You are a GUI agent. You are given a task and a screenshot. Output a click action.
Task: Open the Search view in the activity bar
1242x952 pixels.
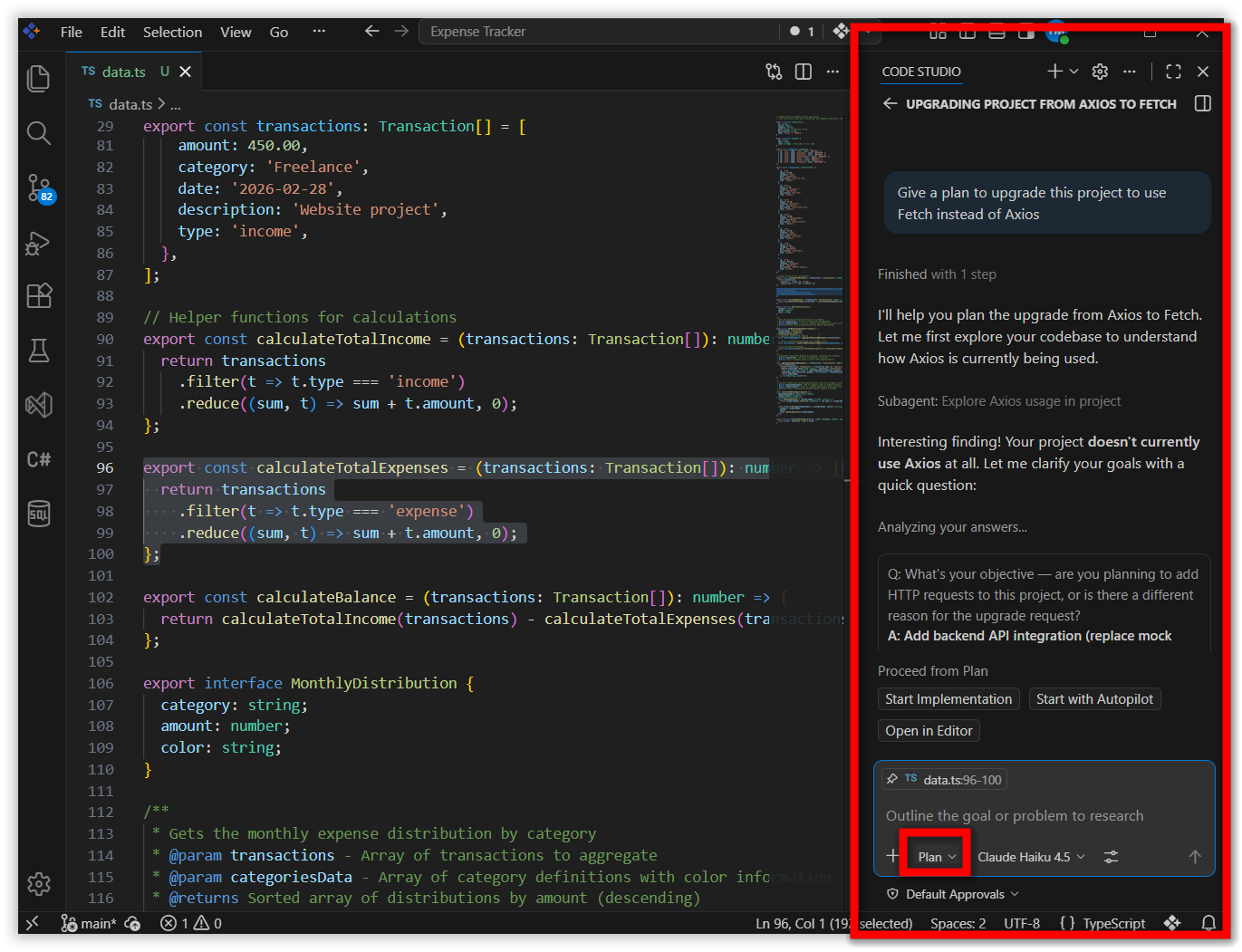[x=38, y=133]
